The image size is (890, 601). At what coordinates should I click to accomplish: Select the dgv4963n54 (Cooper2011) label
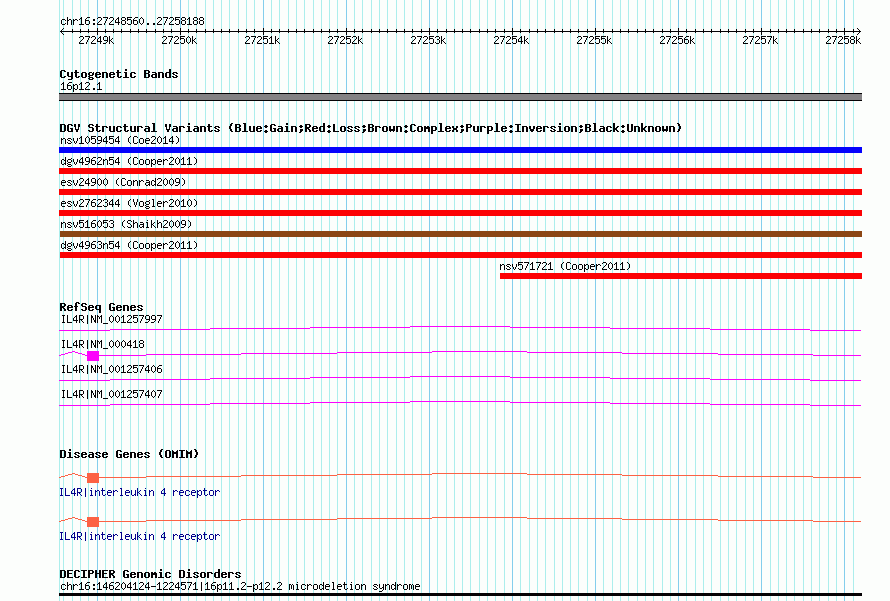click(x=129, y=245)
